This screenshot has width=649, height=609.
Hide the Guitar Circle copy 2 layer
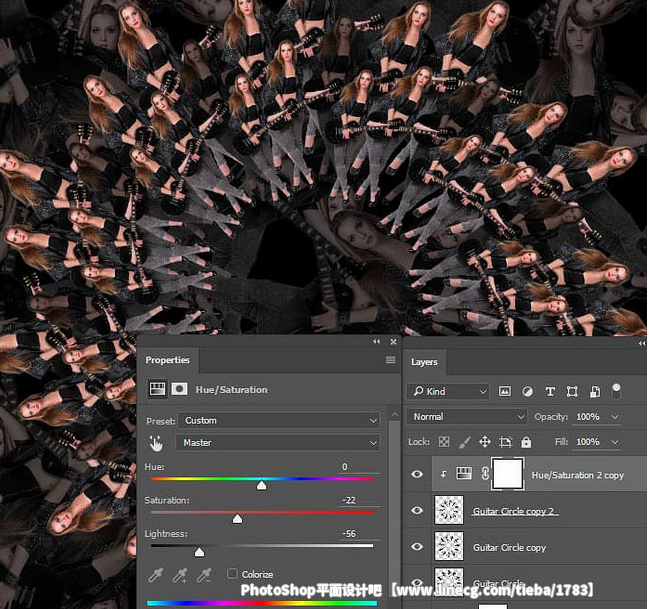(417, 510)
